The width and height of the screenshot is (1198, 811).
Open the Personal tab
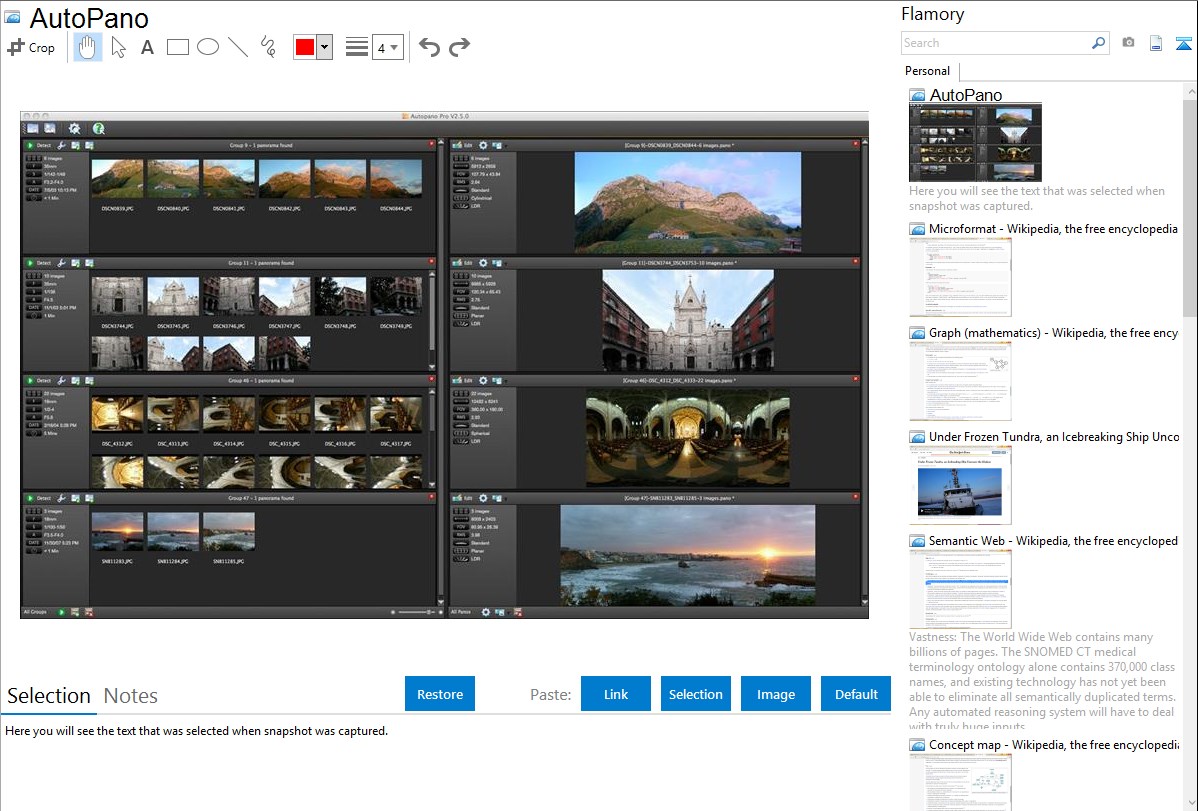(928, 71)
